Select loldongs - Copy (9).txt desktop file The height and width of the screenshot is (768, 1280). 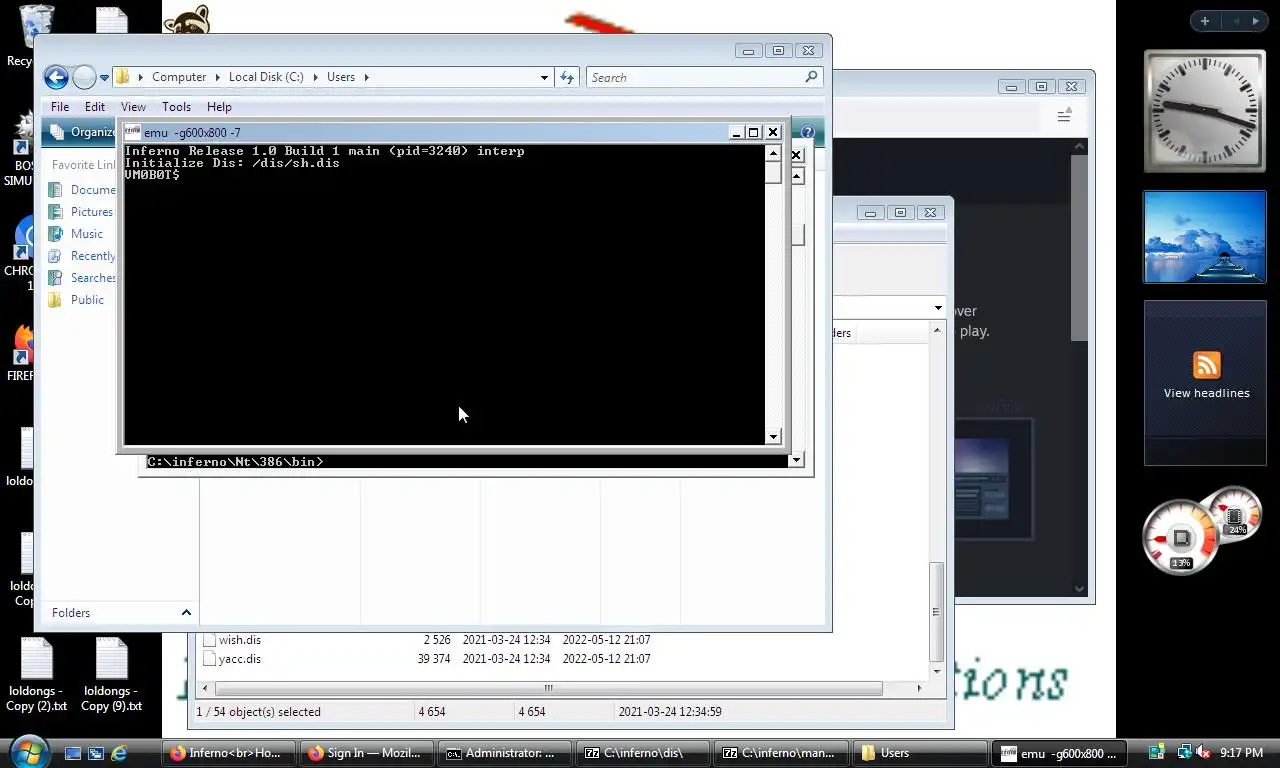click(x=111, y=676)
